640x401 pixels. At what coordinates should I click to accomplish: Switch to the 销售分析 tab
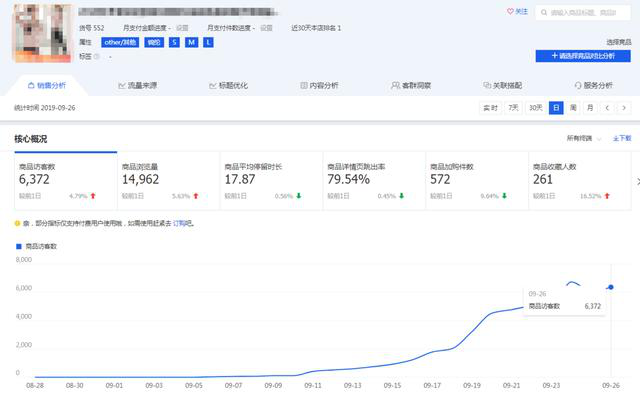[47, 85]
